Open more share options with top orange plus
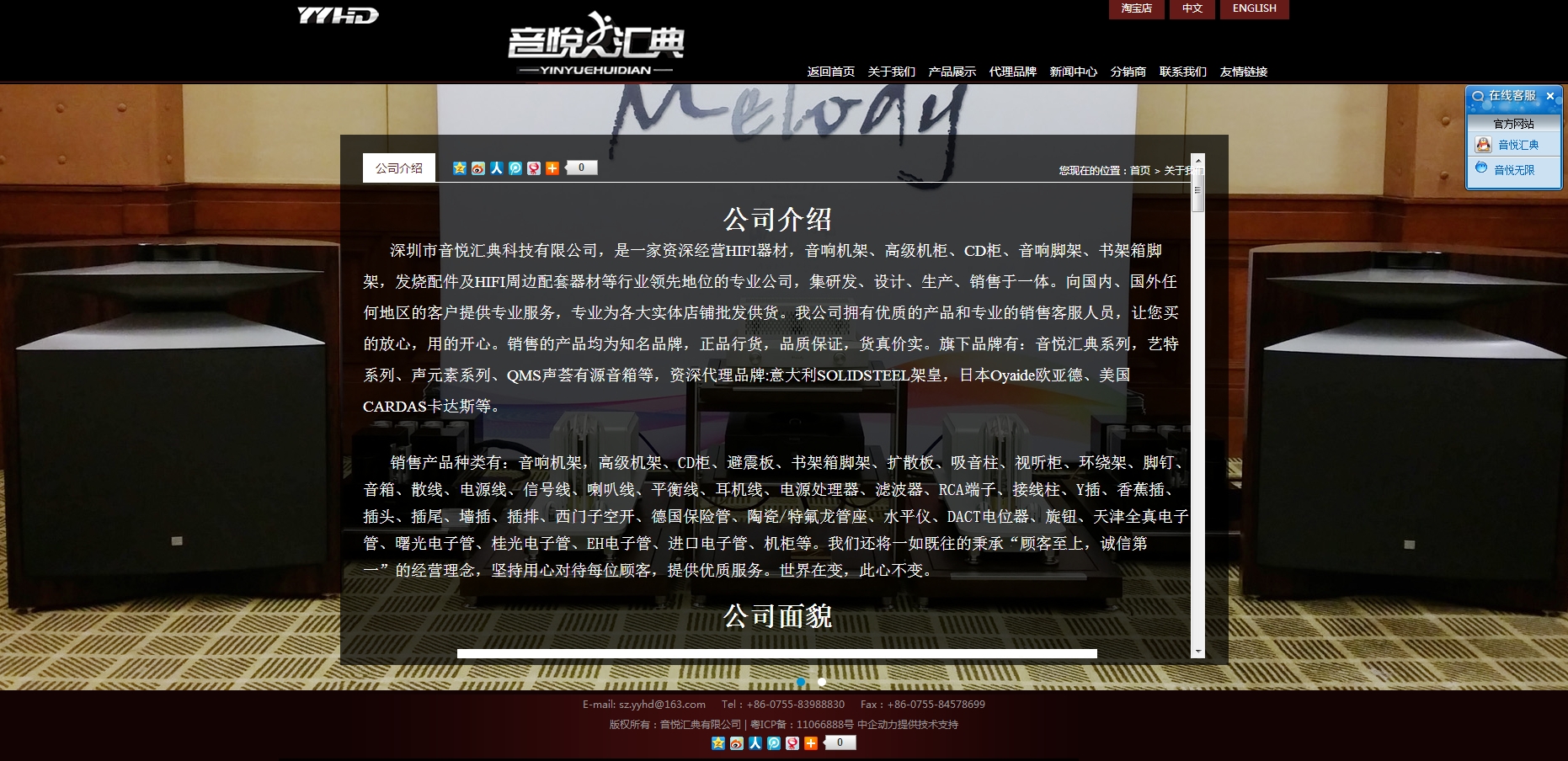 [552, 168]
